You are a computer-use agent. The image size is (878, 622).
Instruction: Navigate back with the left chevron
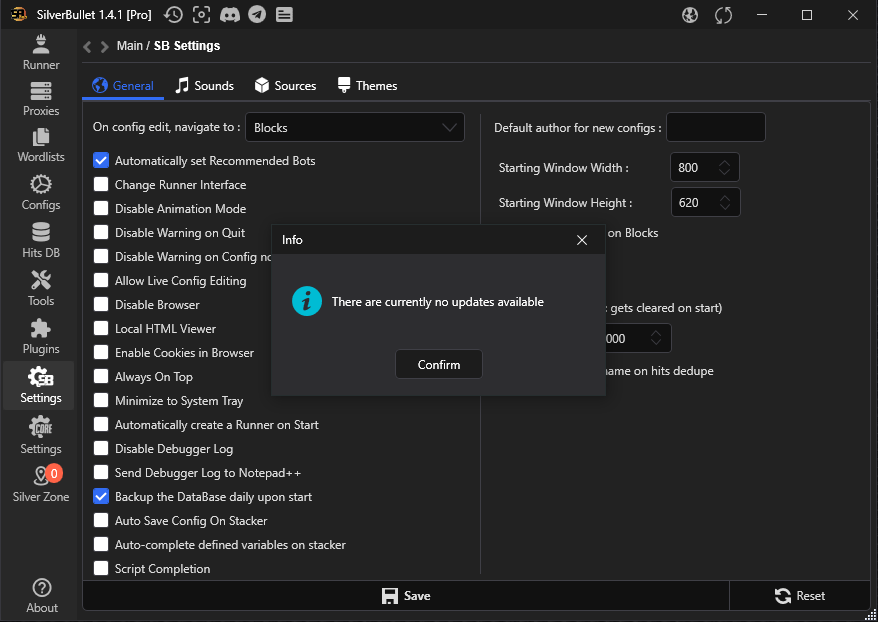point(87,46)
